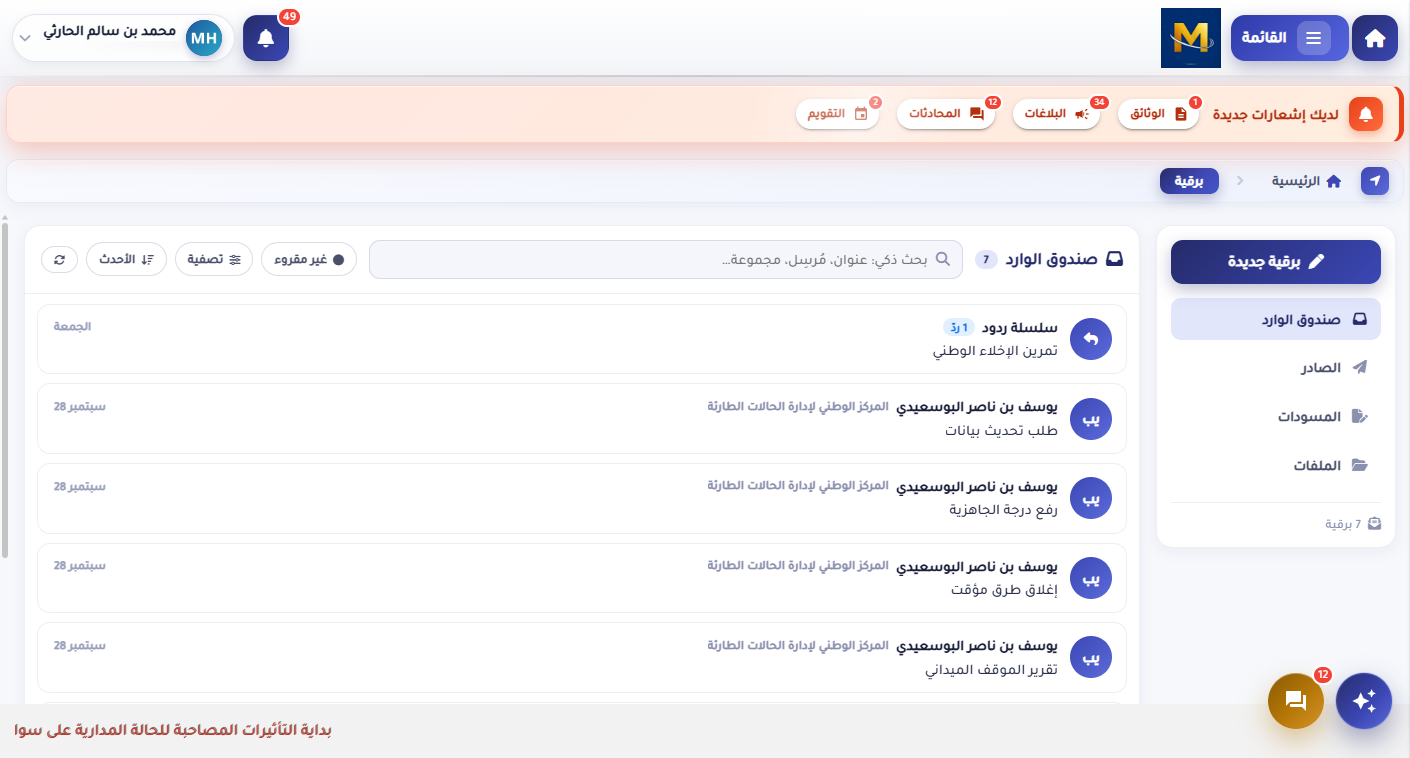Open the القائمة menu button
The width and height of the screenshot is (1410, 758).
pyautogui.click(x=1289, y=38)
